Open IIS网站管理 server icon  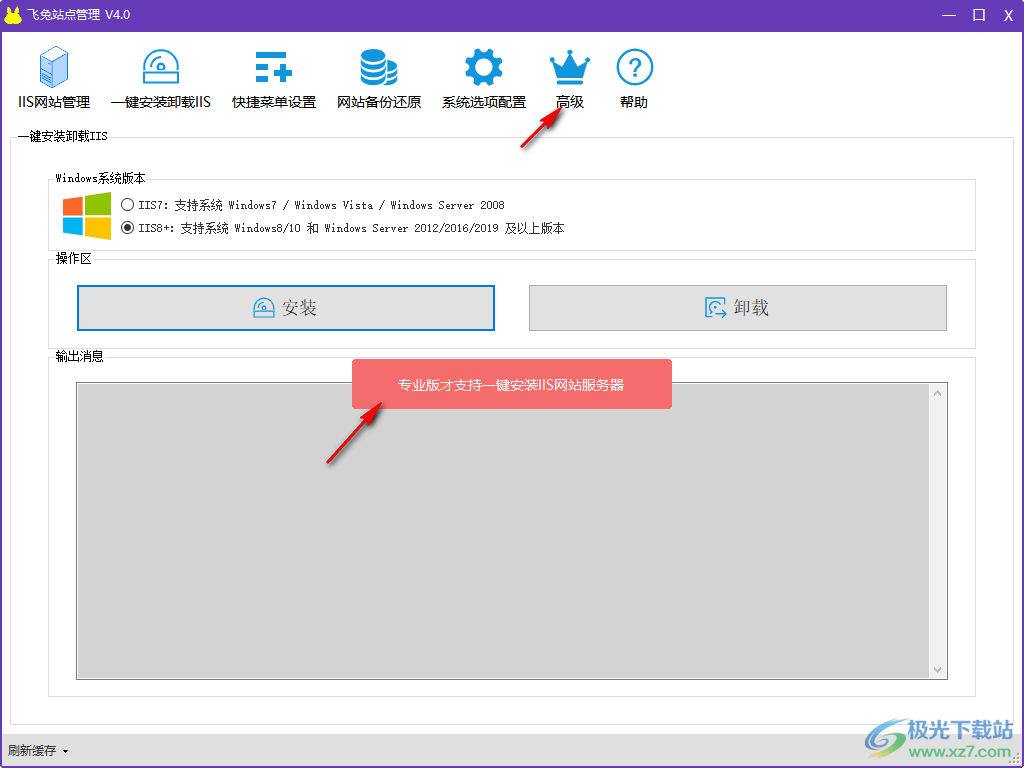point(54,68)
